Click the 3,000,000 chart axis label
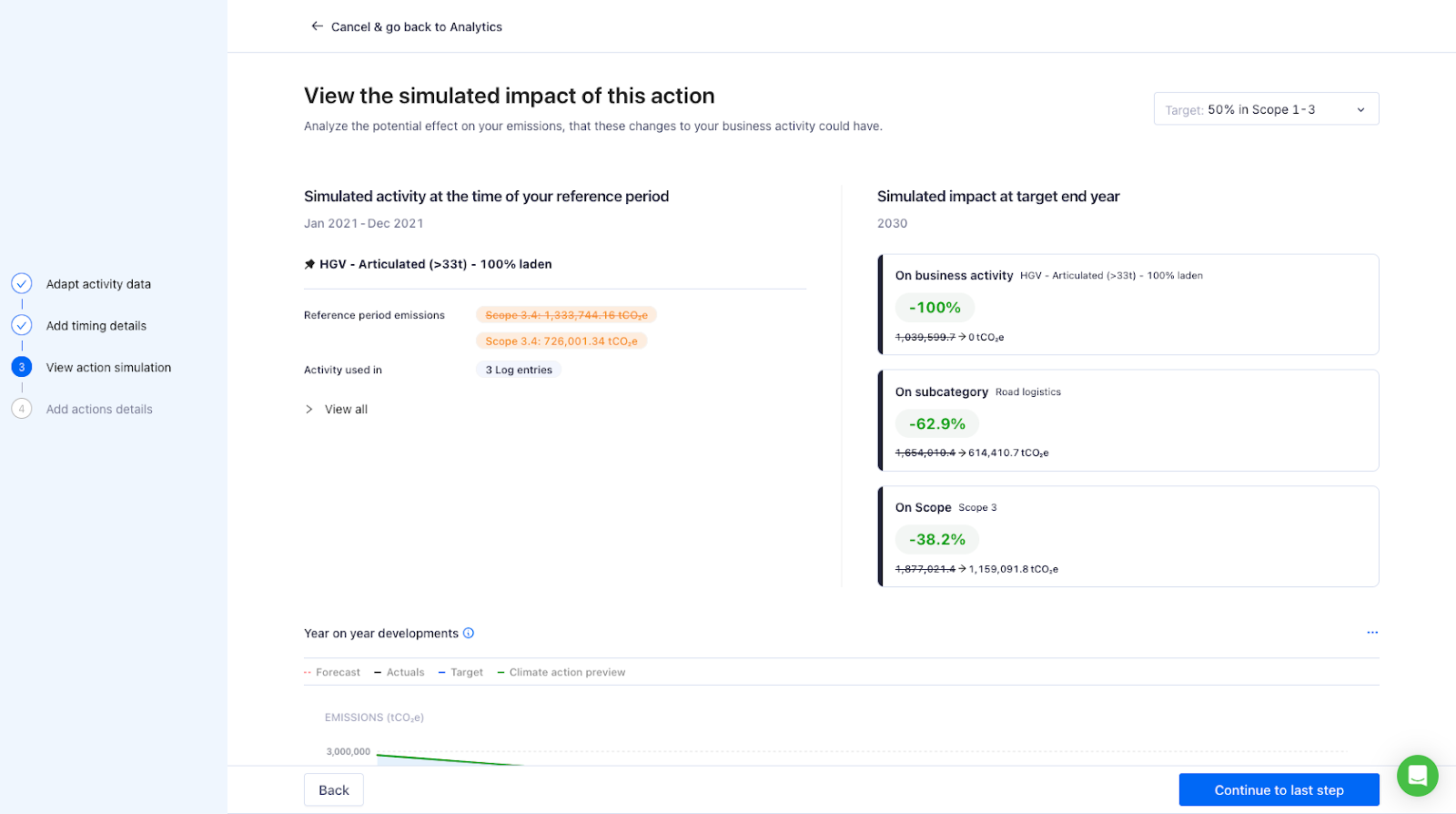Image resolution: width=1456 pixels, height=814 pixels. (x=349, y=752)
